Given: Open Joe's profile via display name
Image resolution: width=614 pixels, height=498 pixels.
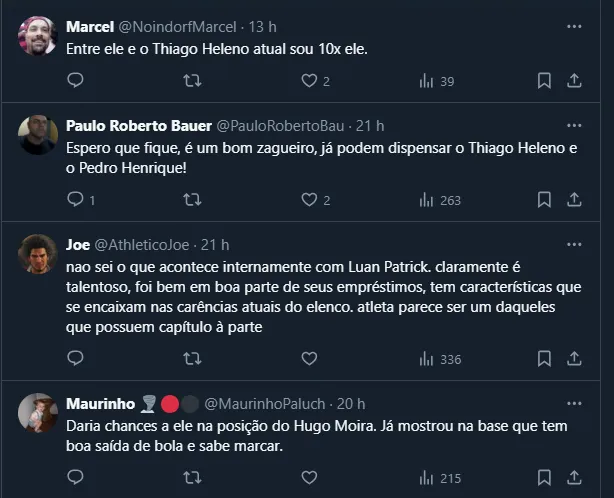Looking at the screenshot, I should click(x=77, y=244).
